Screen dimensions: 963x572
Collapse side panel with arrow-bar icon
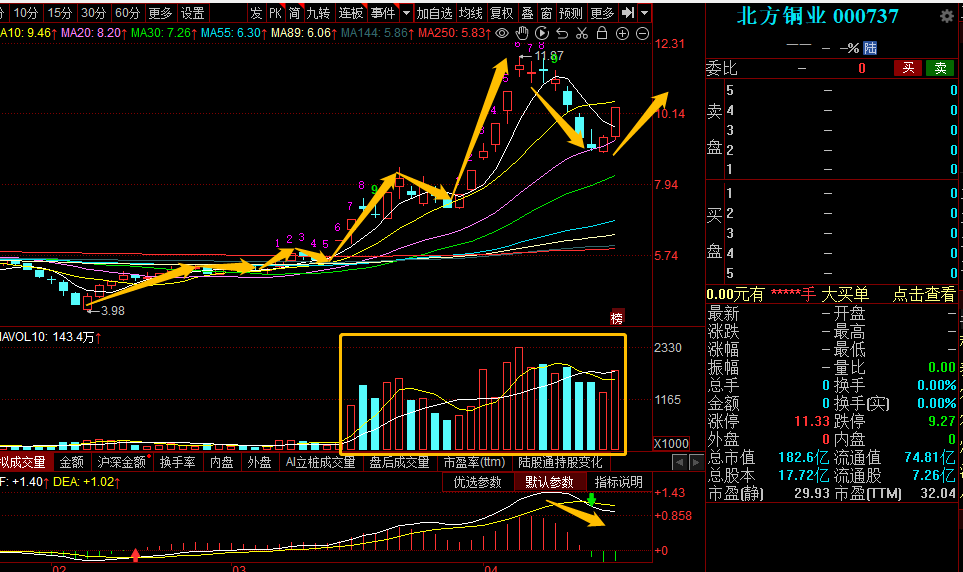[x=628, y=12]
